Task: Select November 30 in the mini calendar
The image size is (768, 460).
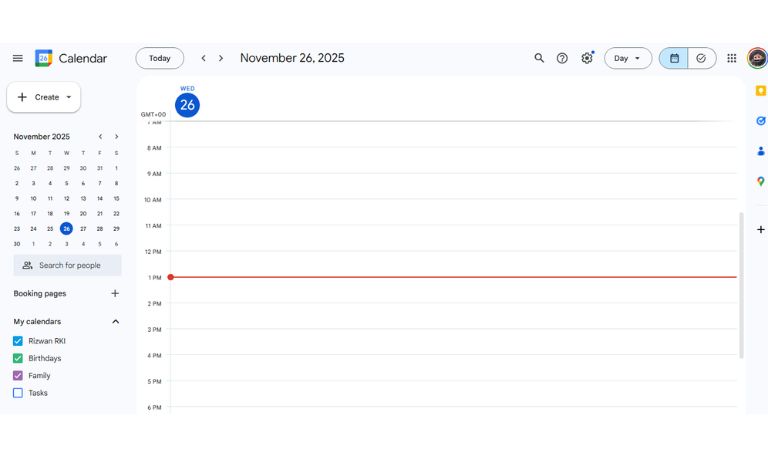Action: tap(17, 244)
